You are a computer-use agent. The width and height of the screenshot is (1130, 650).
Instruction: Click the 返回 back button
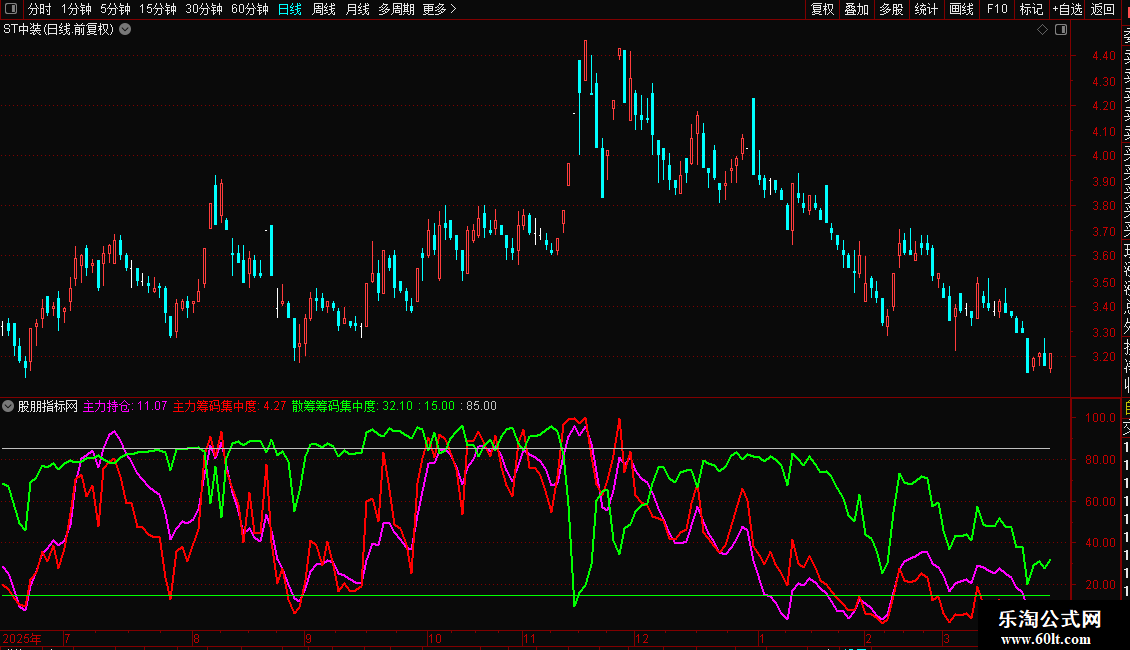1103,9
